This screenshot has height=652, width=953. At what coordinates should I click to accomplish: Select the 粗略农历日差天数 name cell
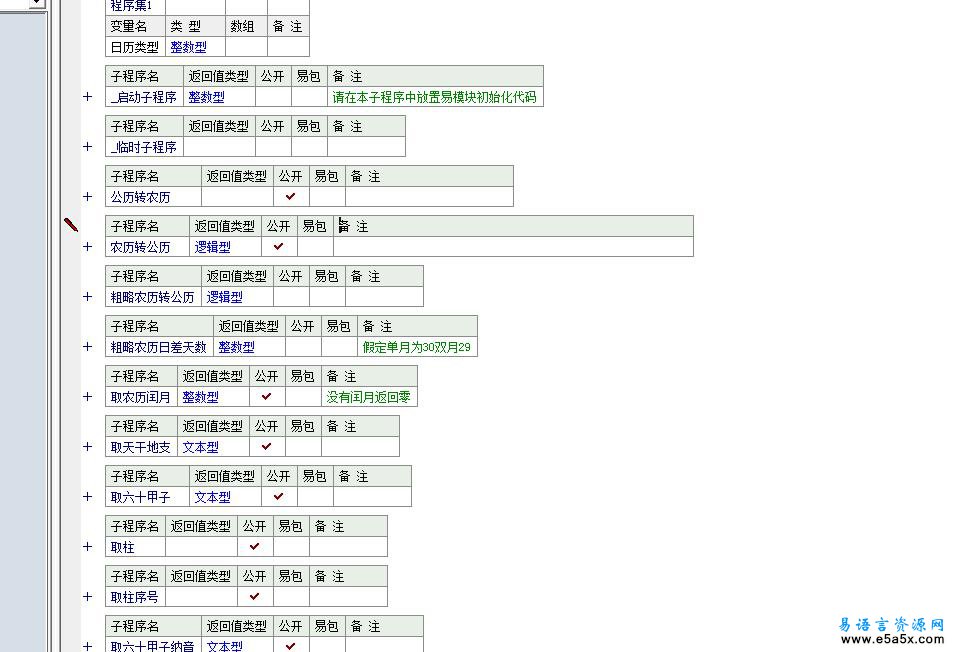click(159, 347)
